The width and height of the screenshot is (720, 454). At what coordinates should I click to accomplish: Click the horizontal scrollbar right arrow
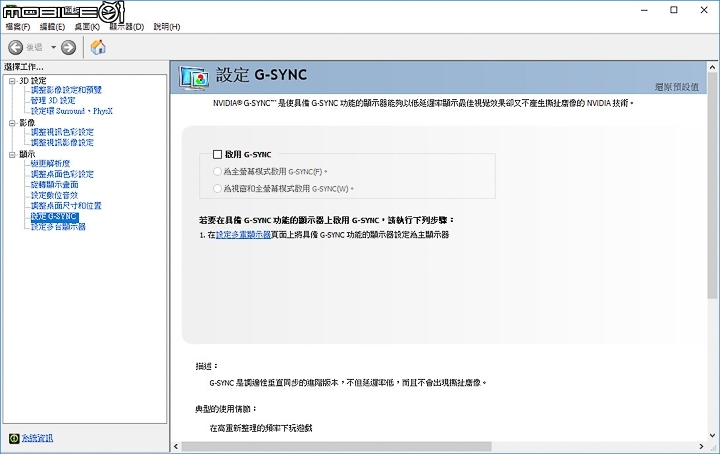[x=701, y=446]
